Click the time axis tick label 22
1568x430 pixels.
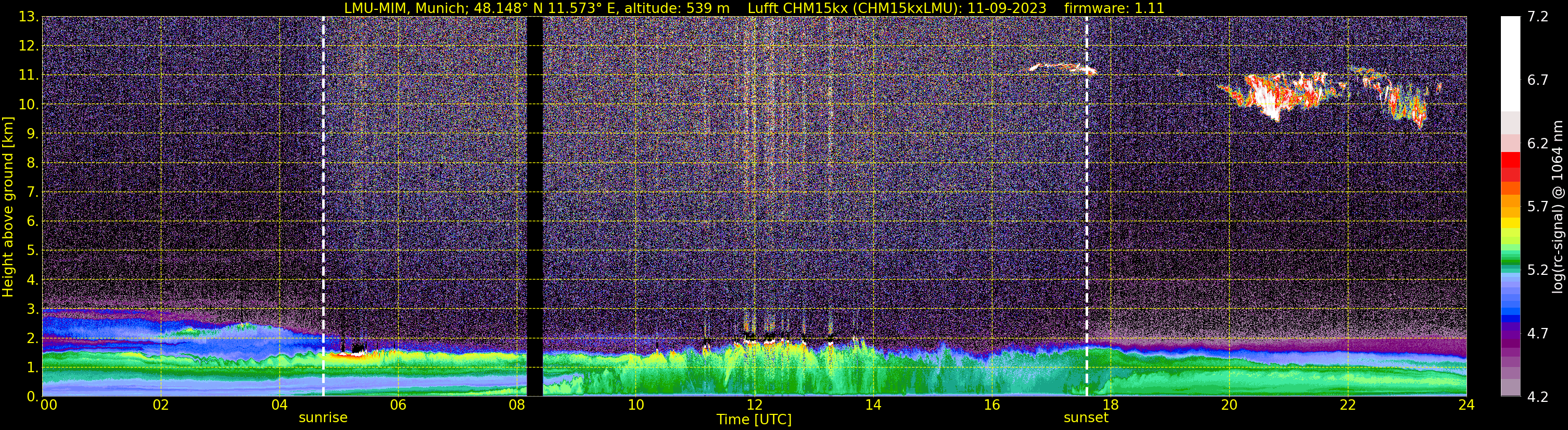(x=1348, y=405)
